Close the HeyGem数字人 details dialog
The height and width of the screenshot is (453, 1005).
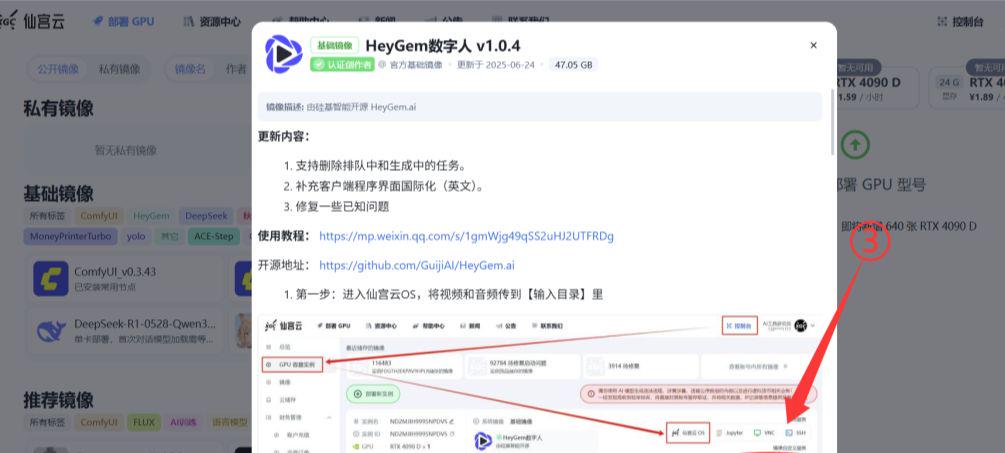point(813,45)
